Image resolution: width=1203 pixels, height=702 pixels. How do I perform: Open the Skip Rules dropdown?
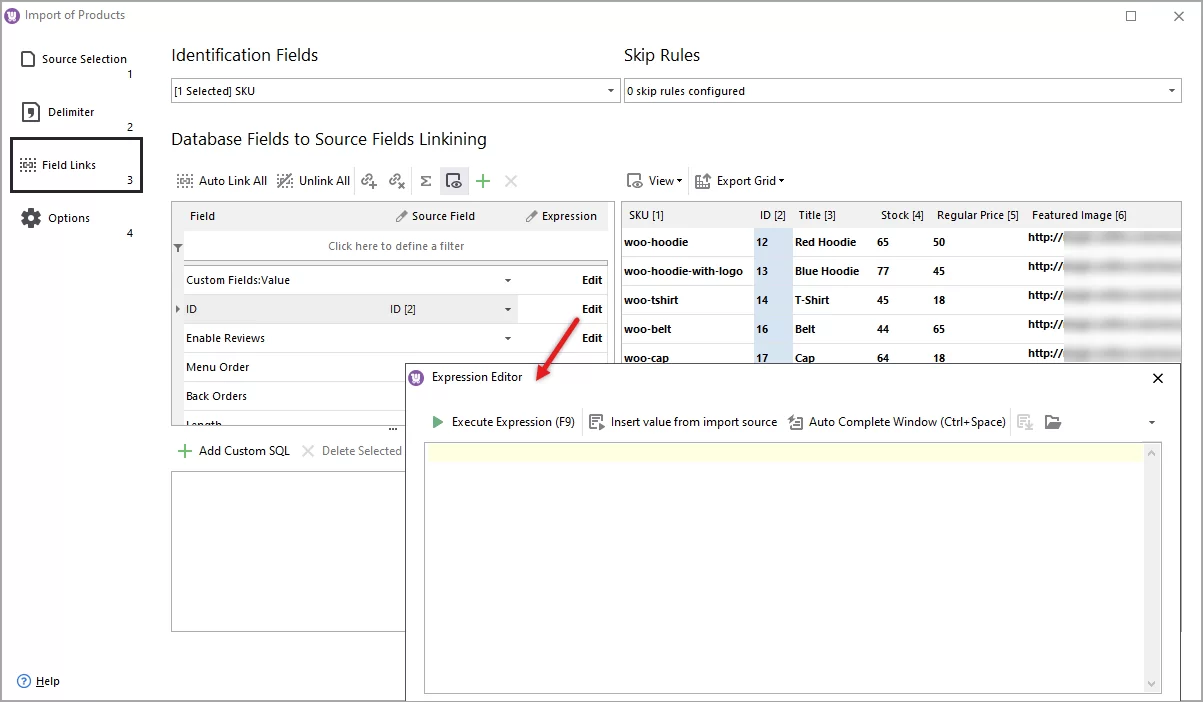tap(1171, 90)
